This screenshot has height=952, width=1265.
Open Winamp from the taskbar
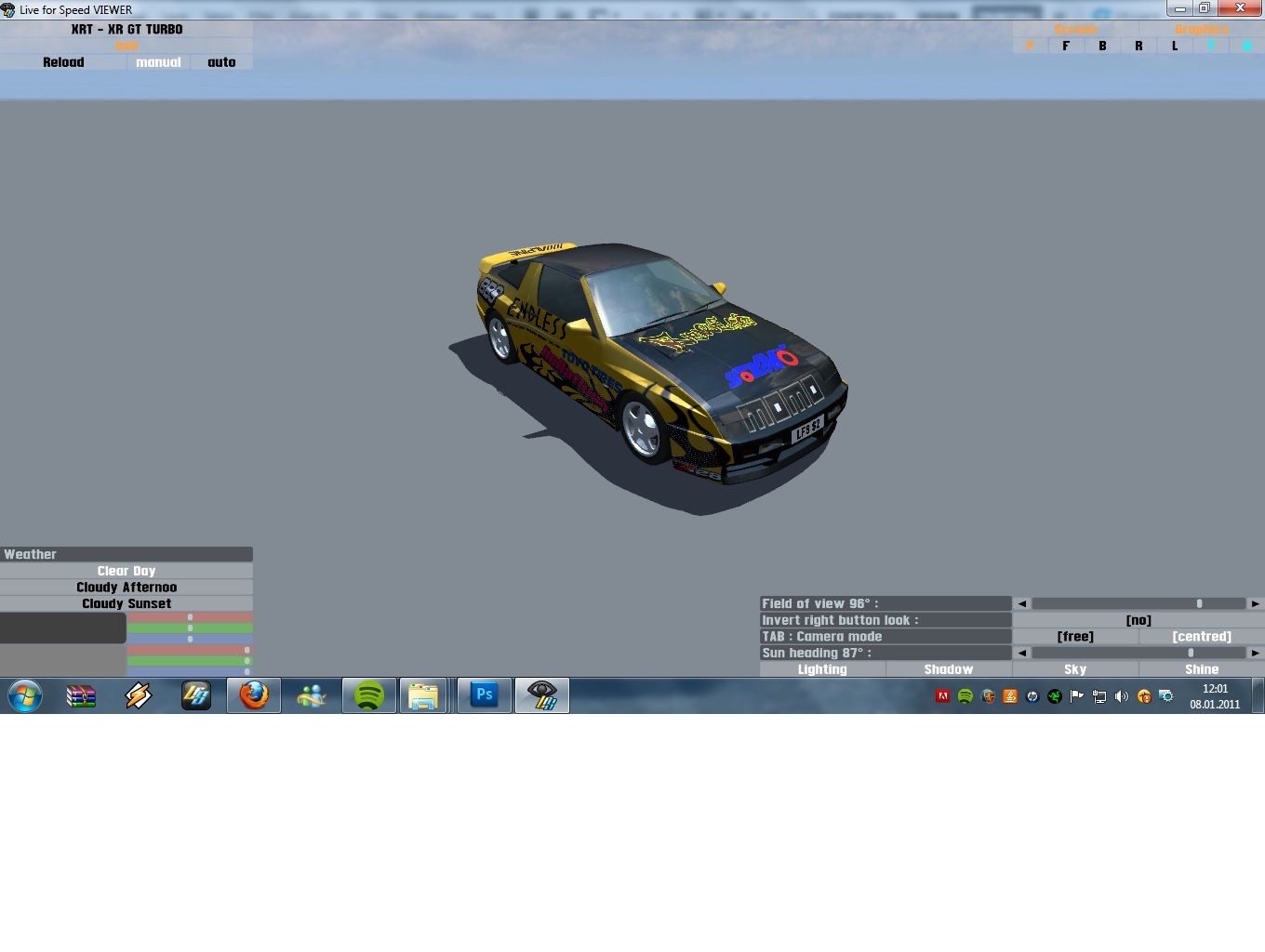click(139, 695)
